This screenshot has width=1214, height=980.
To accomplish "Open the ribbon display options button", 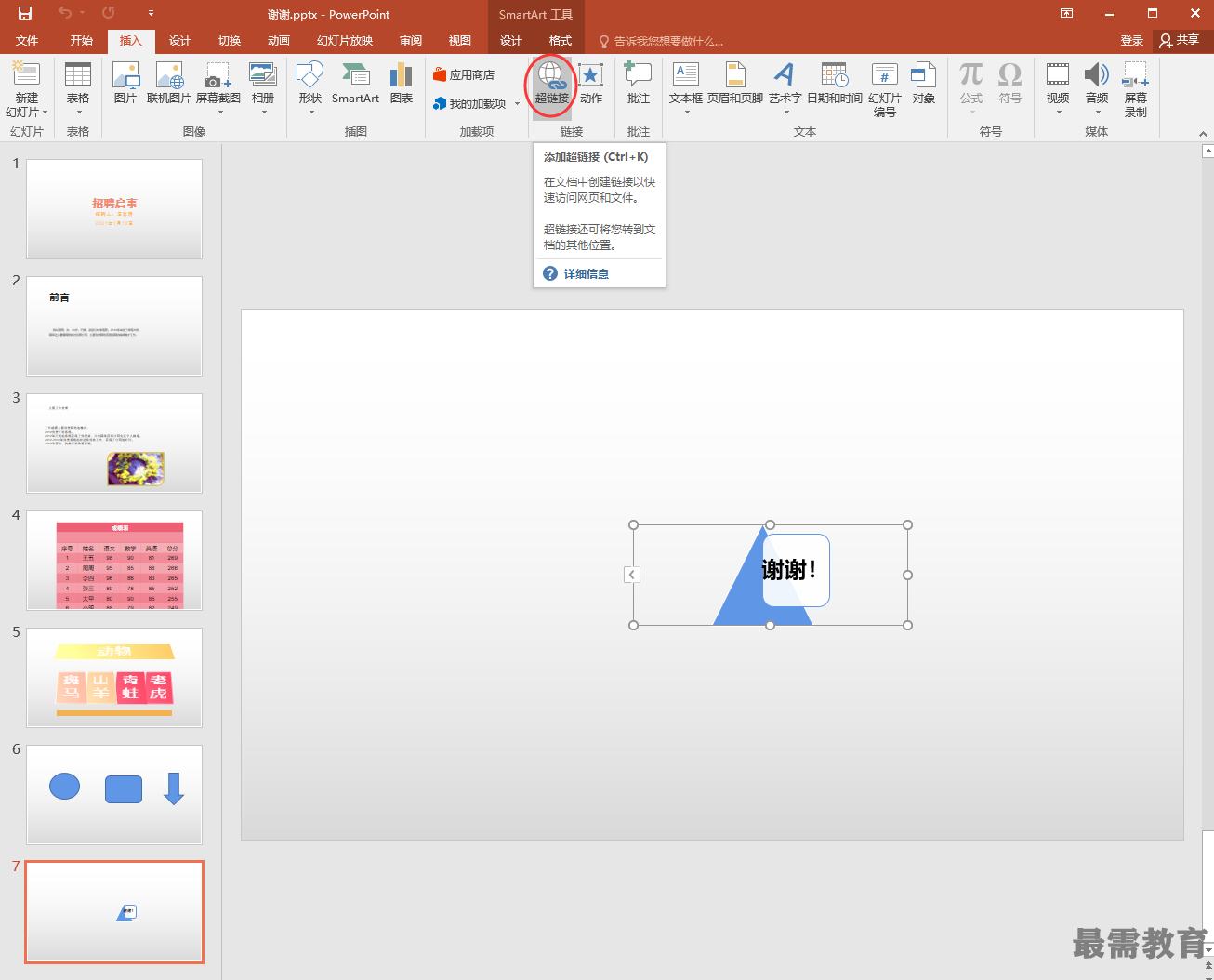I will [1066, 13].
